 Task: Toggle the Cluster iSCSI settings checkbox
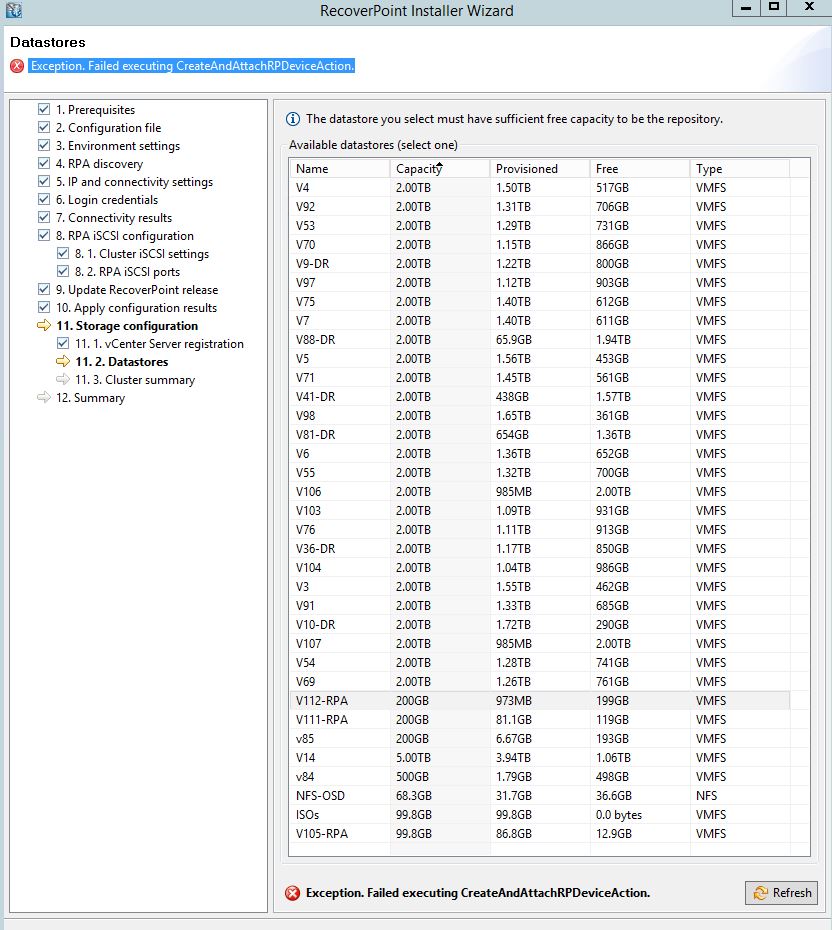point(63,253)
